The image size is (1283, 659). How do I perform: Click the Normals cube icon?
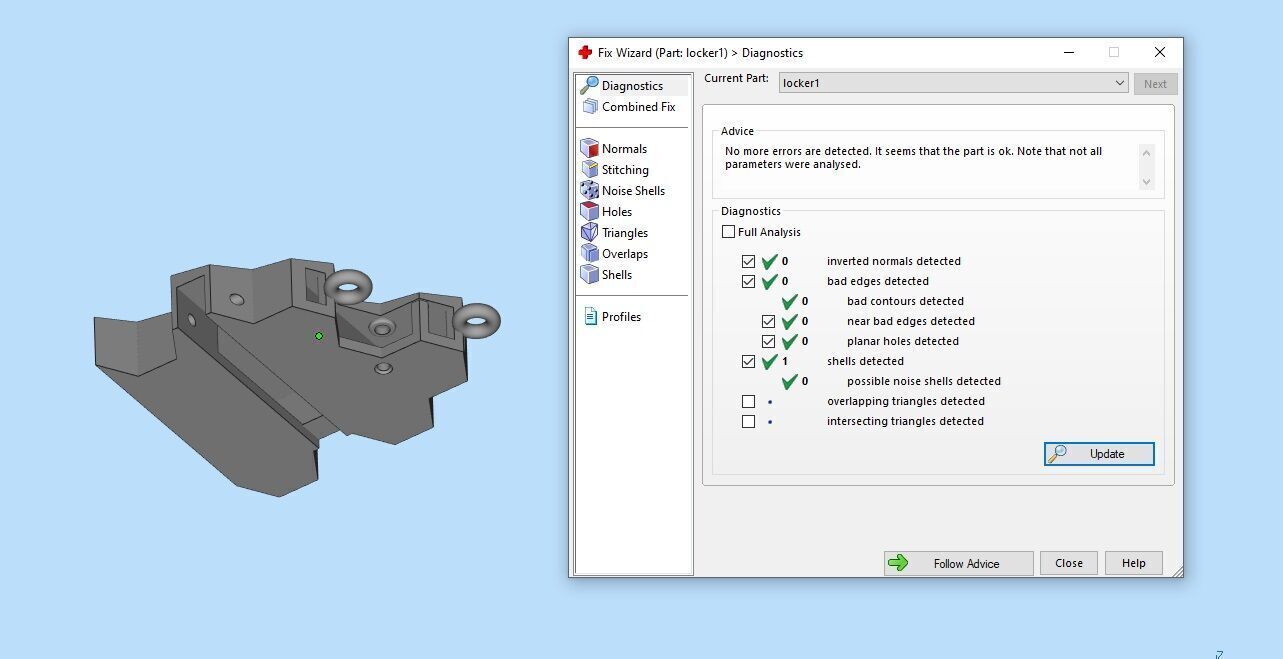click(x=589, y=148)
